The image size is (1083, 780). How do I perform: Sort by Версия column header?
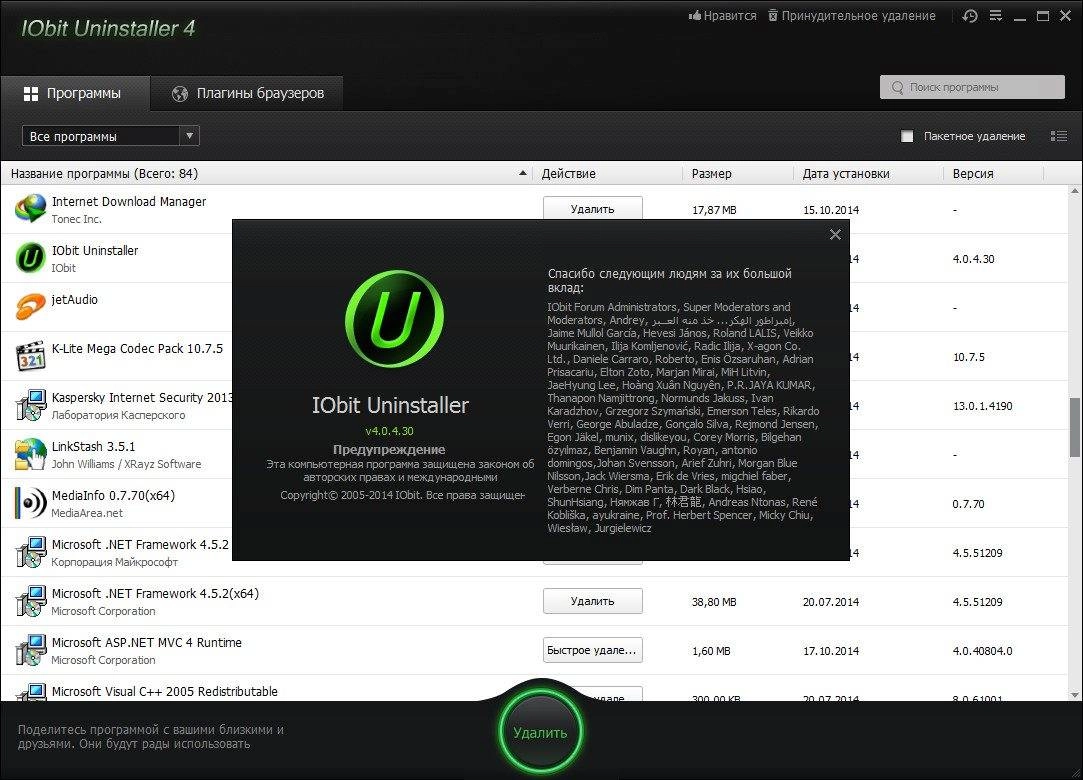click(x=994, y=173)
